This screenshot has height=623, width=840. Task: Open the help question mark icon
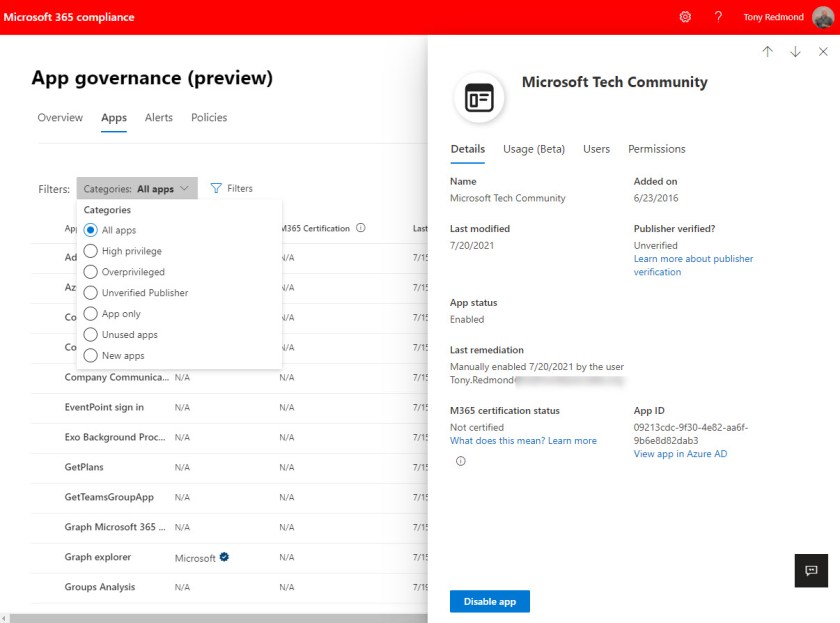718,17
